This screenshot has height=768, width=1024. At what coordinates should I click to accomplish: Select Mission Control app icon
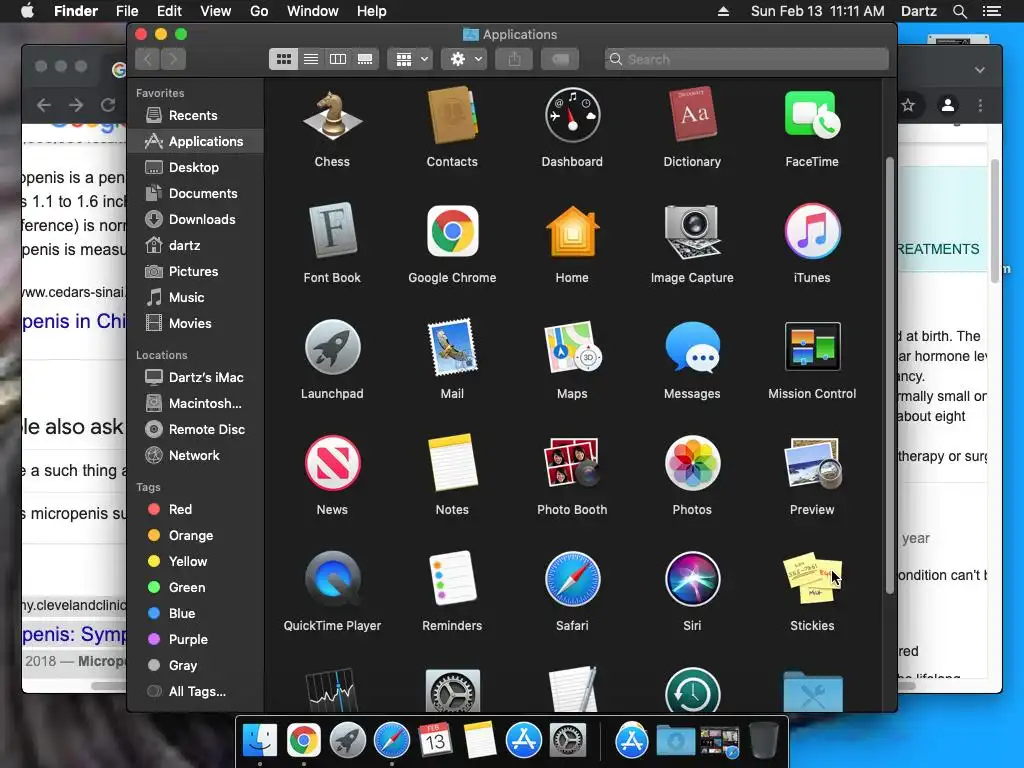[x=812, y=347]
